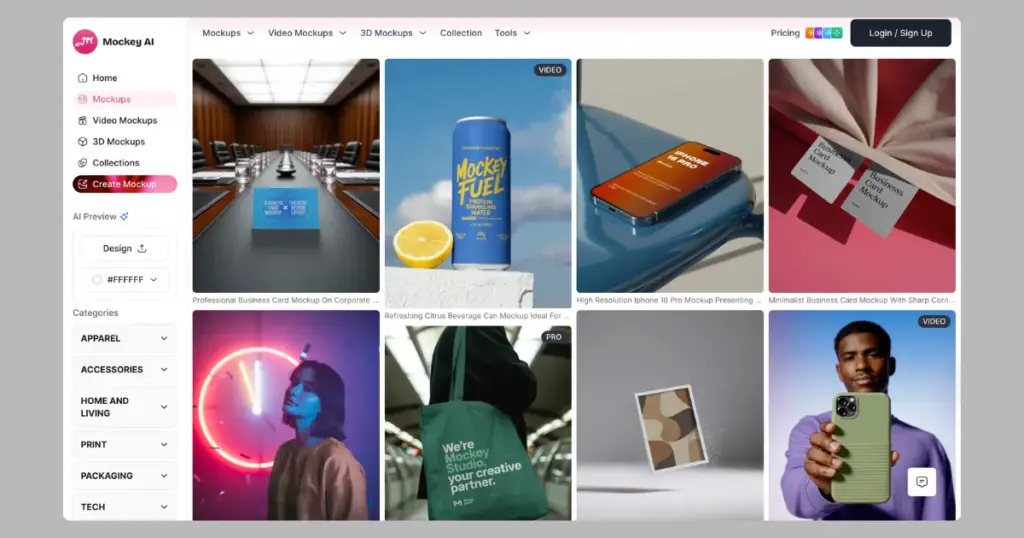Image resolution: width=1024 pixels, height=538 pixels.
Task: Click the 'Refreshing Citrus Beverage Can Mockup' caption
Action: click(x=477, y=316)
